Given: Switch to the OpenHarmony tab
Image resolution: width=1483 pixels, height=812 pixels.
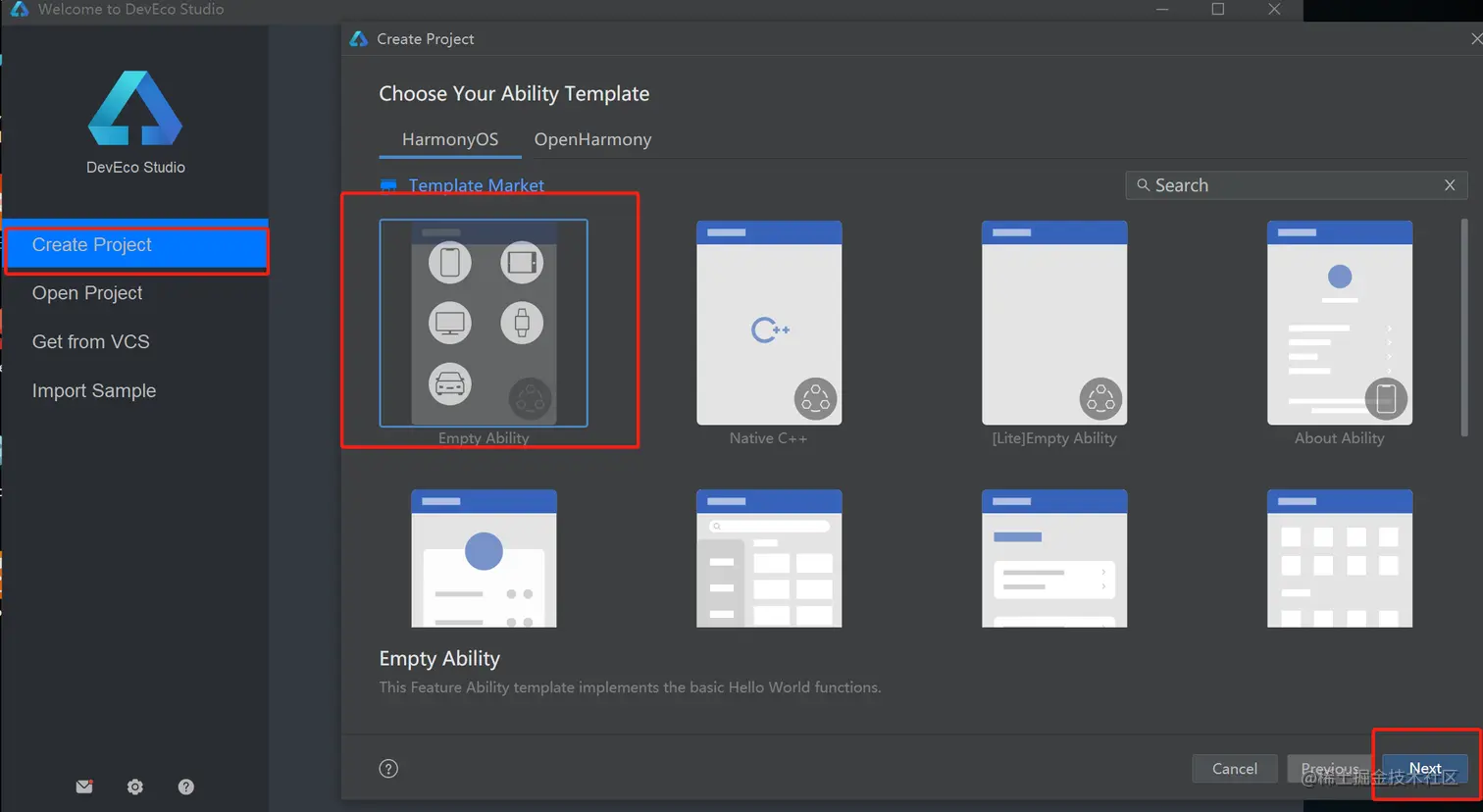Looking at the screenshot, I should tap(592, 139).
